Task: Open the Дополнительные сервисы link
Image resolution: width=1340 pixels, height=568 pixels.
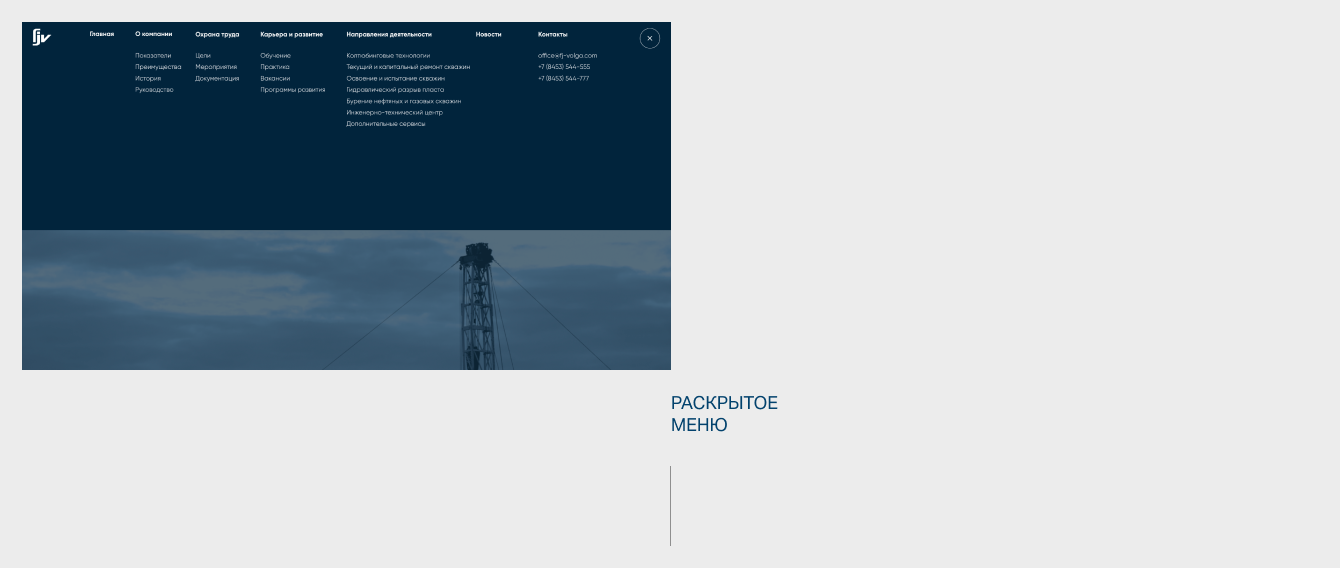Action: (x=386, y=124)
